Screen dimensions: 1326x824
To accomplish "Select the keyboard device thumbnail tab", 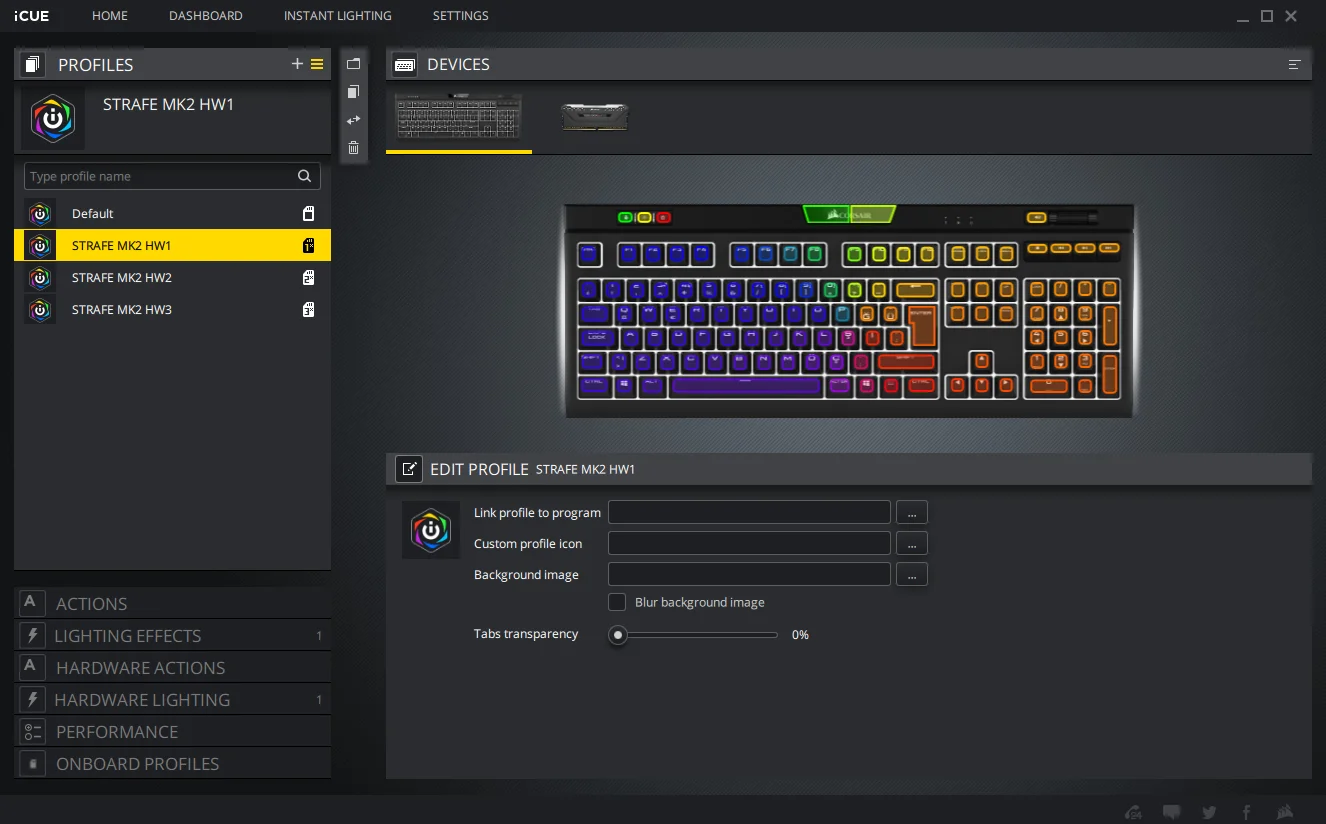I will click(x=459, y=120).
